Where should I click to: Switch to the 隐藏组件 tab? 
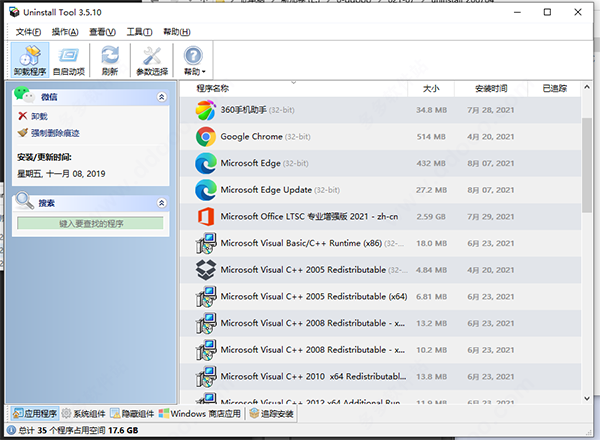click(x=132, y=414)
